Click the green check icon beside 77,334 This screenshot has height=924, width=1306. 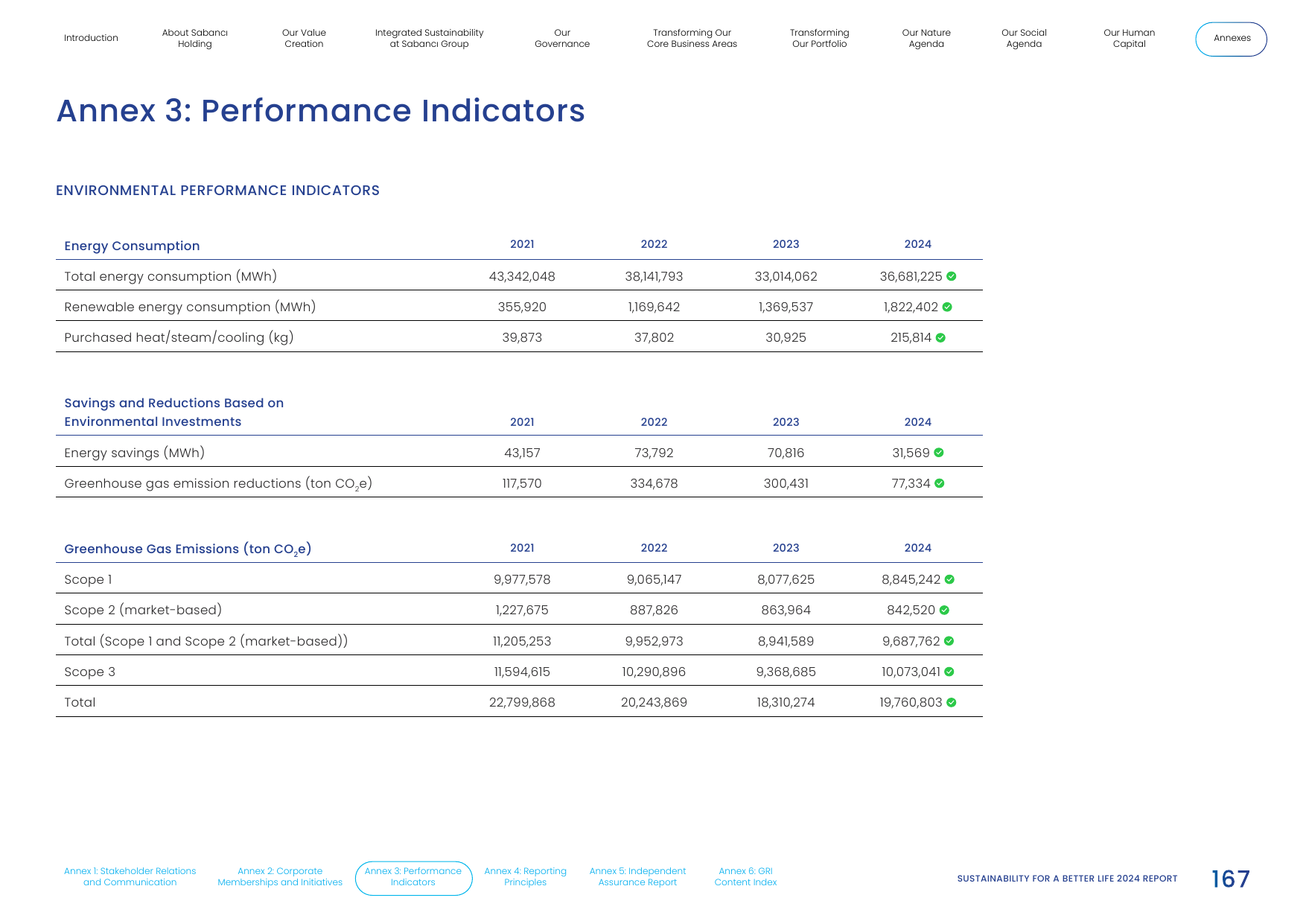point(940,483)
